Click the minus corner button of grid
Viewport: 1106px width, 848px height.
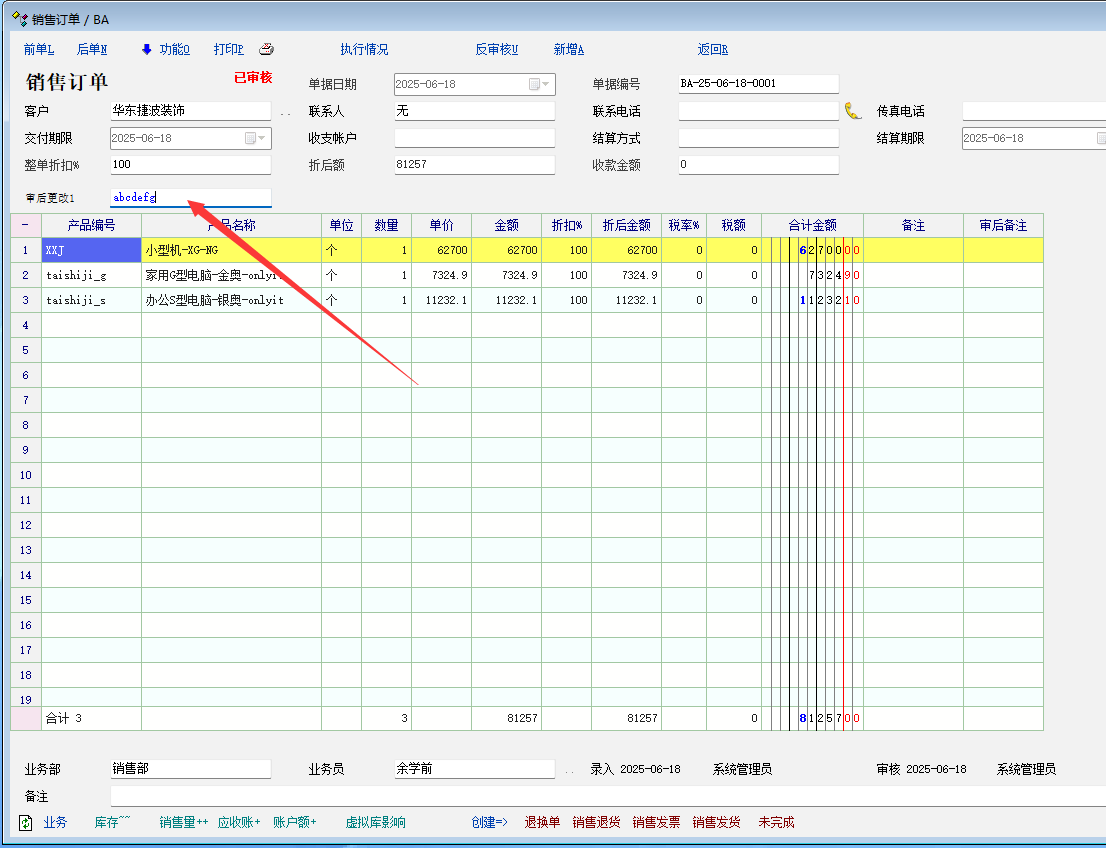click(x=25, y=225)
